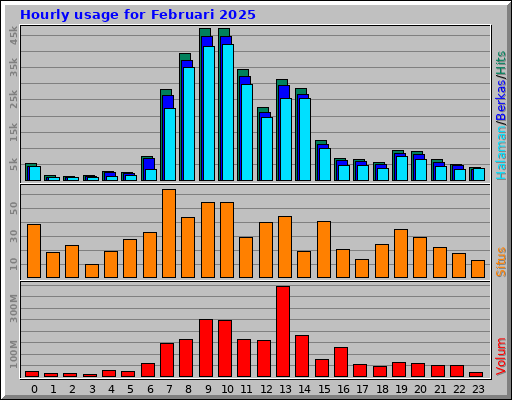The image size is (512, 400).
Task: Select the cyan Halaman bar for hour 10
Action: click(x=228, y=112)
